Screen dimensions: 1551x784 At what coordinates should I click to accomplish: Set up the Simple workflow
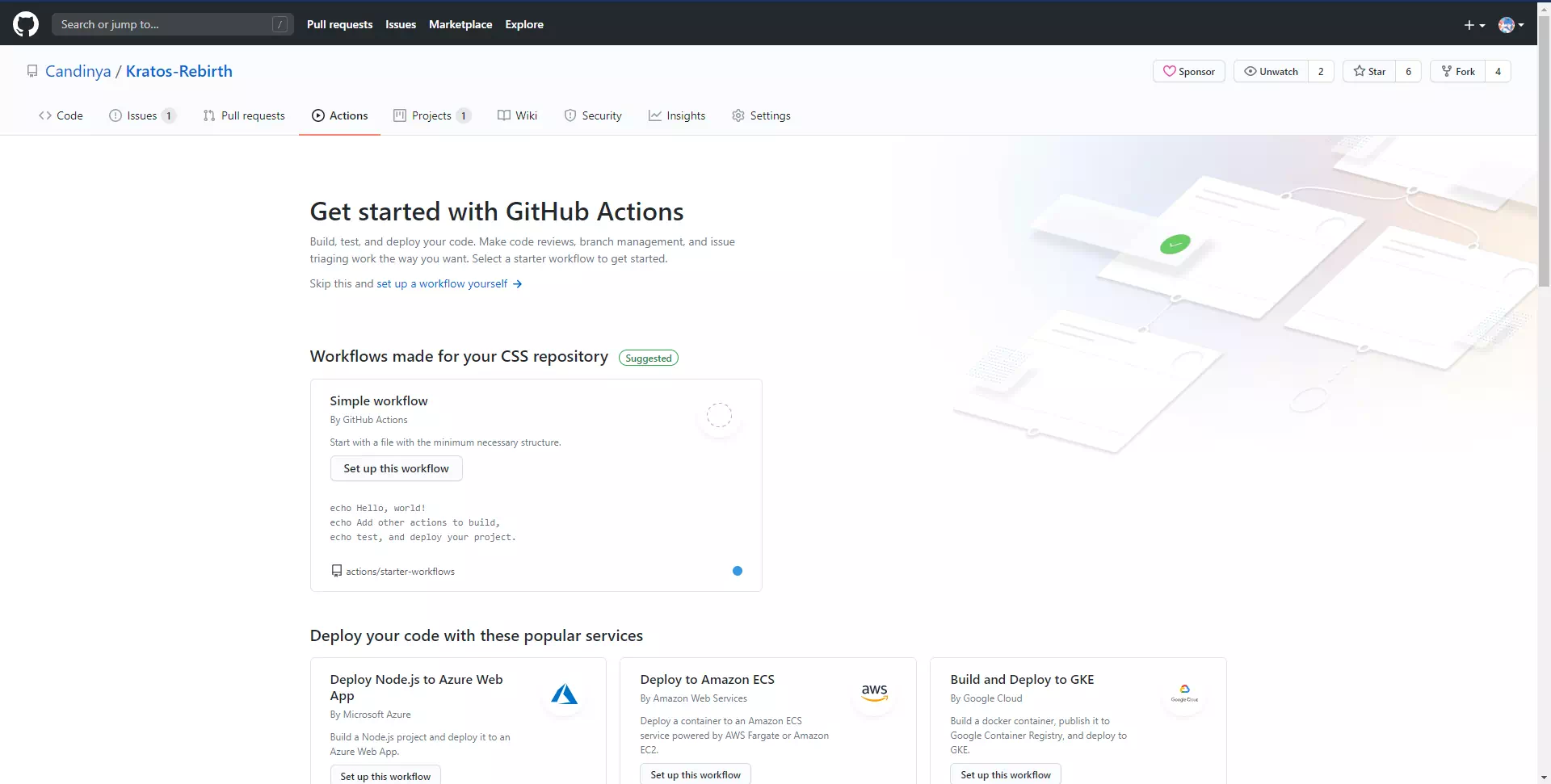tap(396, 468)
